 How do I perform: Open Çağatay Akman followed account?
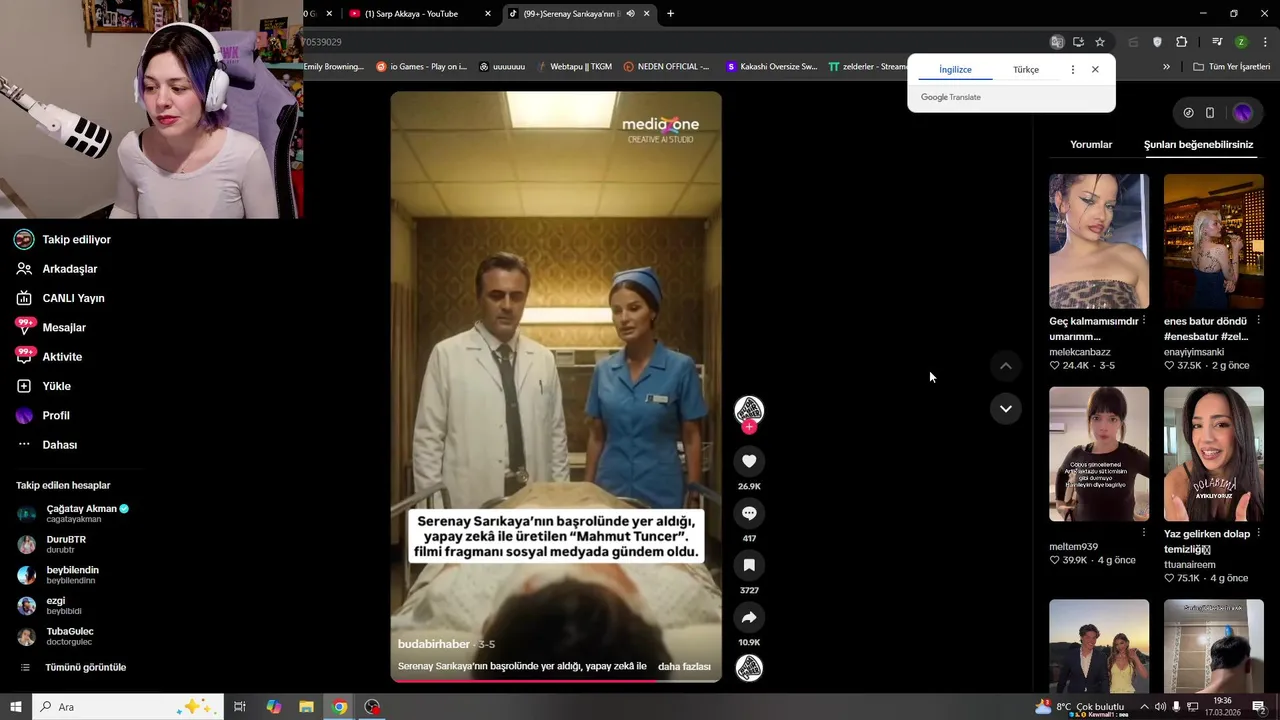[x=74, y=514]
